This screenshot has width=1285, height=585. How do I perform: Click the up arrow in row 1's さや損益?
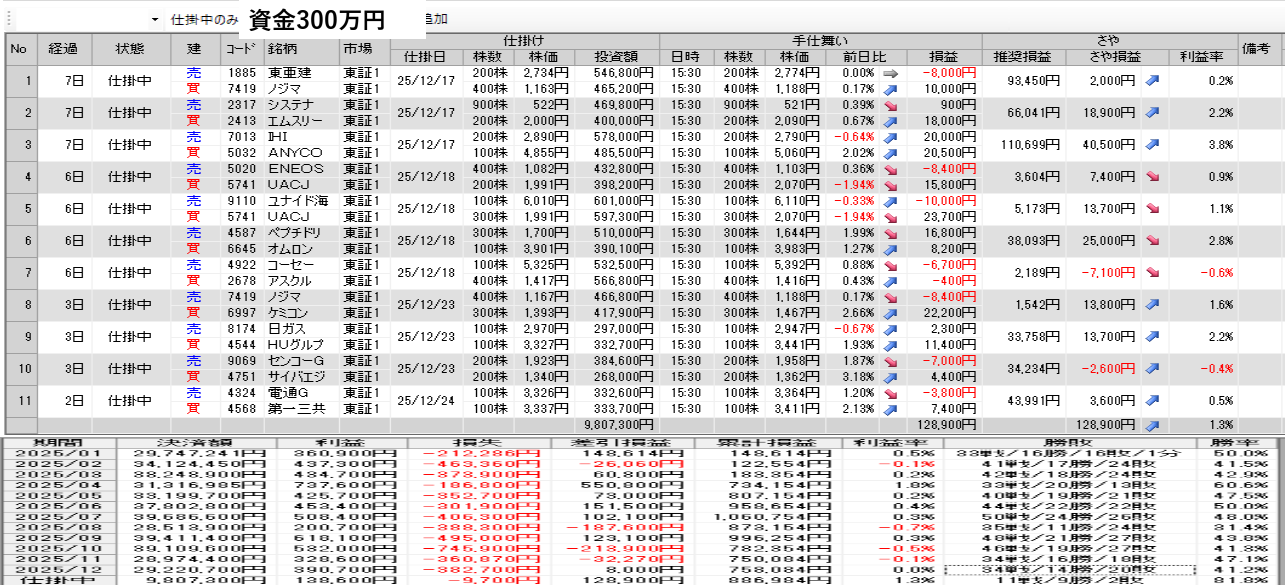[1152, 81]
